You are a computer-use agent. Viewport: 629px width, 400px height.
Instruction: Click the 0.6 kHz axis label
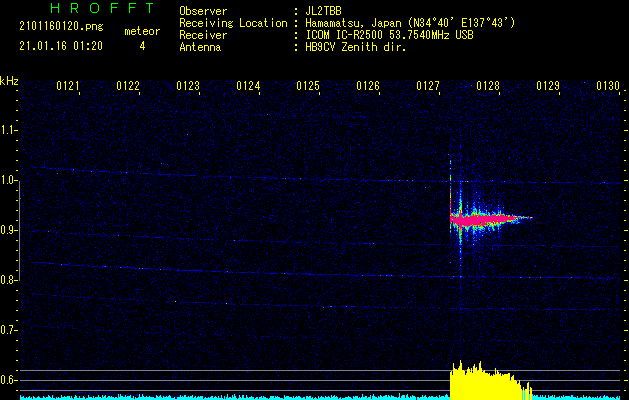(x=8, y=380)
